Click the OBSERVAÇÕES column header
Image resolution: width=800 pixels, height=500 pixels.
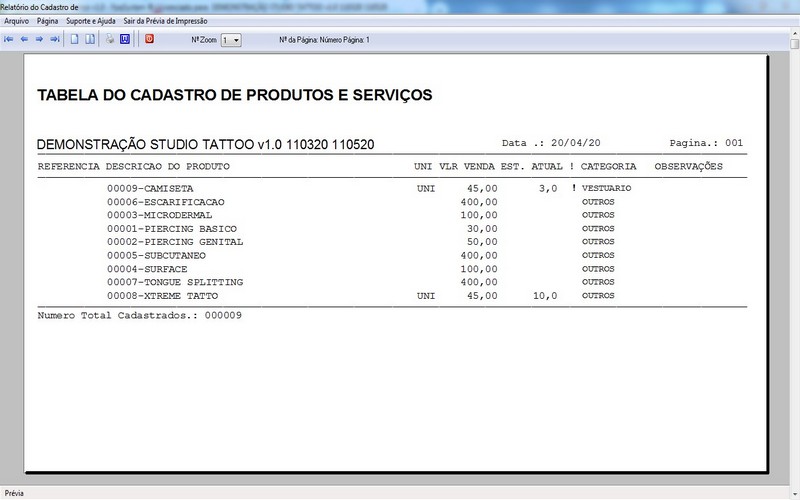(688, 166)
